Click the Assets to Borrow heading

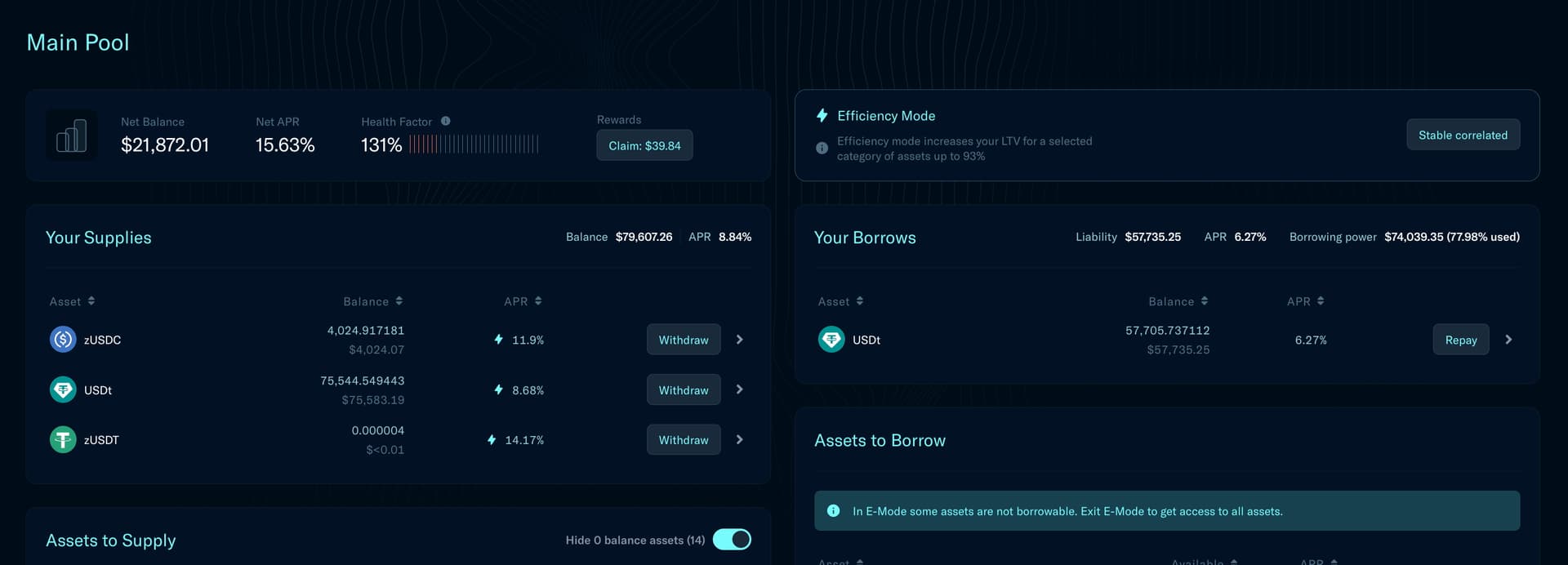(x=880, y=440)
